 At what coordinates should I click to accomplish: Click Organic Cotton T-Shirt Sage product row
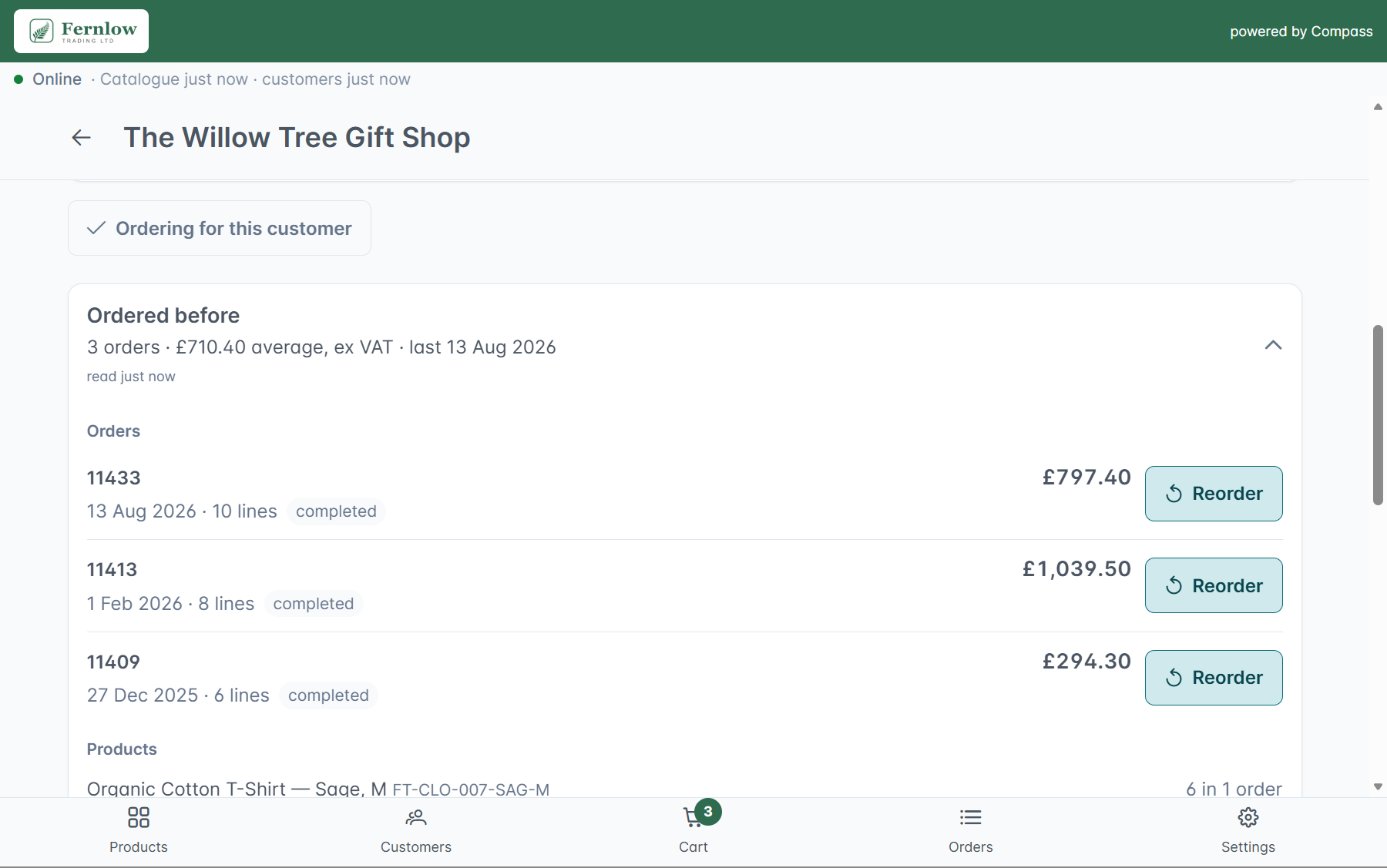tap(684, 789)
